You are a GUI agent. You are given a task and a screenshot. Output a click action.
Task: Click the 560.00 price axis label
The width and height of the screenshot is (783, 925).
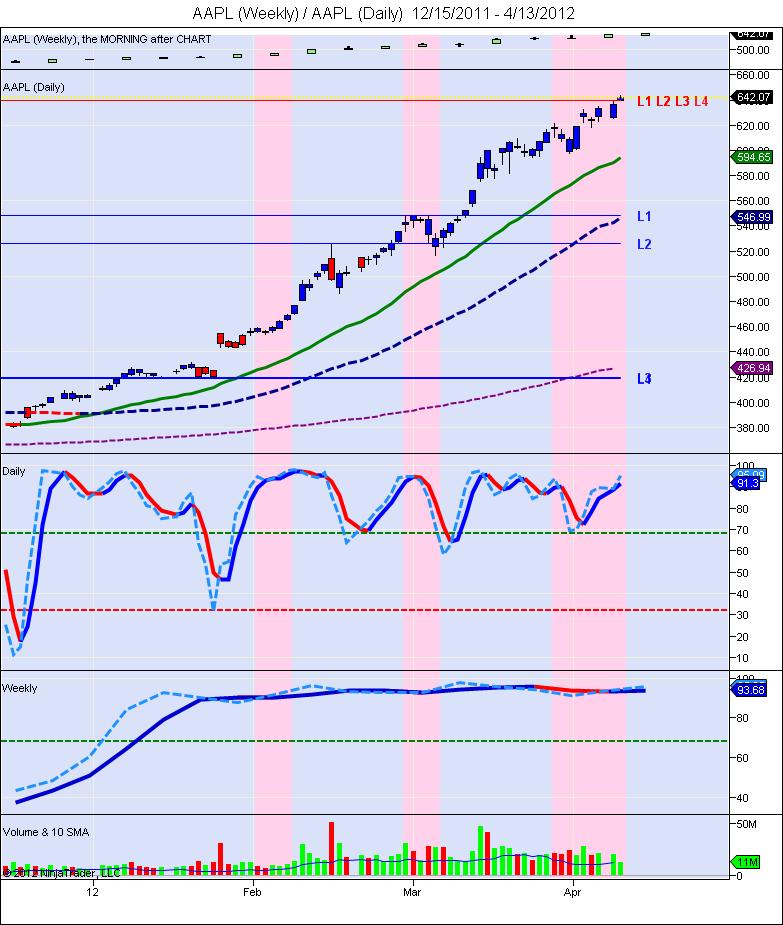(752, 201)
